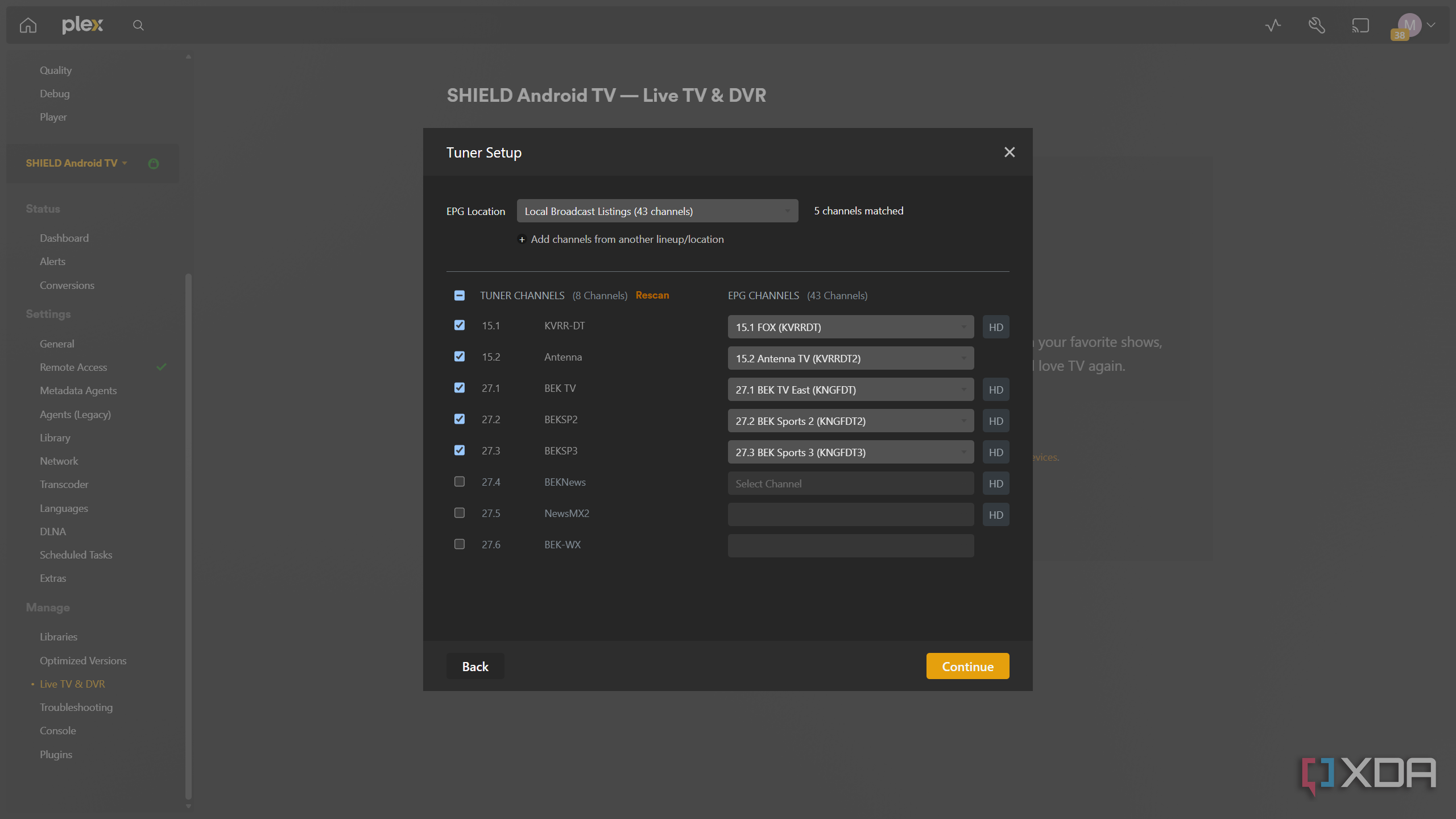This screenshot has width=1456, height=819.
Task: Open the search magnifier icon
Action: tap(138, 25)
